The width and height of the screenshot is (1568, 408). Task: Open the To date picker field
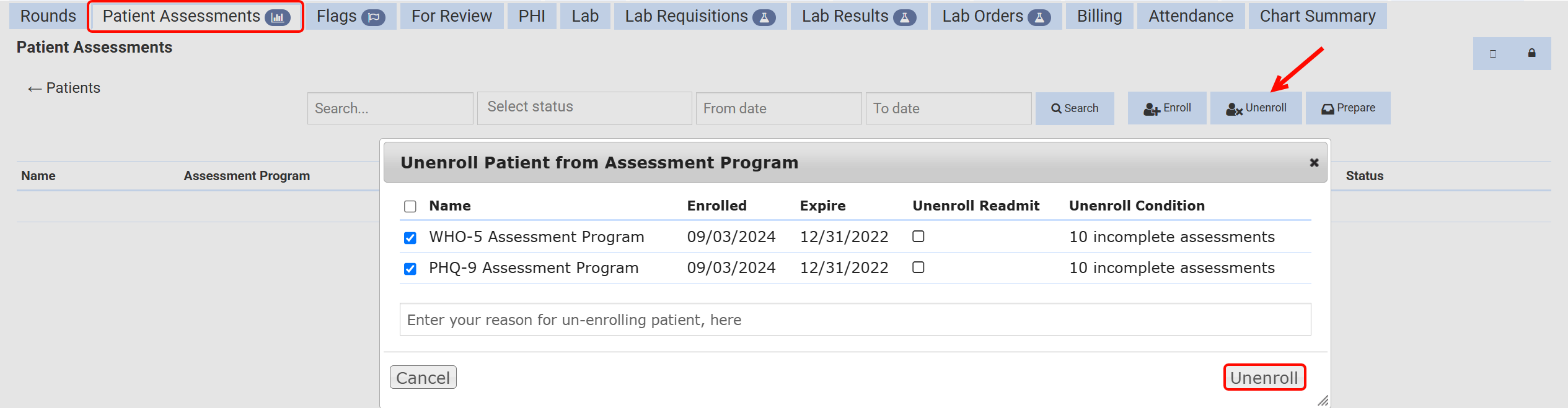(948, 108)
